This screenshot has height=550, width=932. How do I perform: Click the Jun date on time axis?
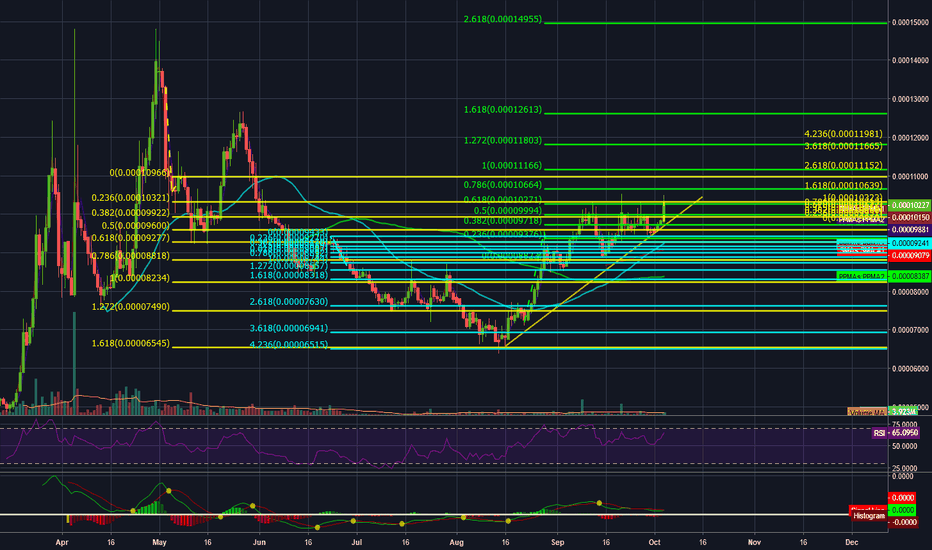pos(259,542)
